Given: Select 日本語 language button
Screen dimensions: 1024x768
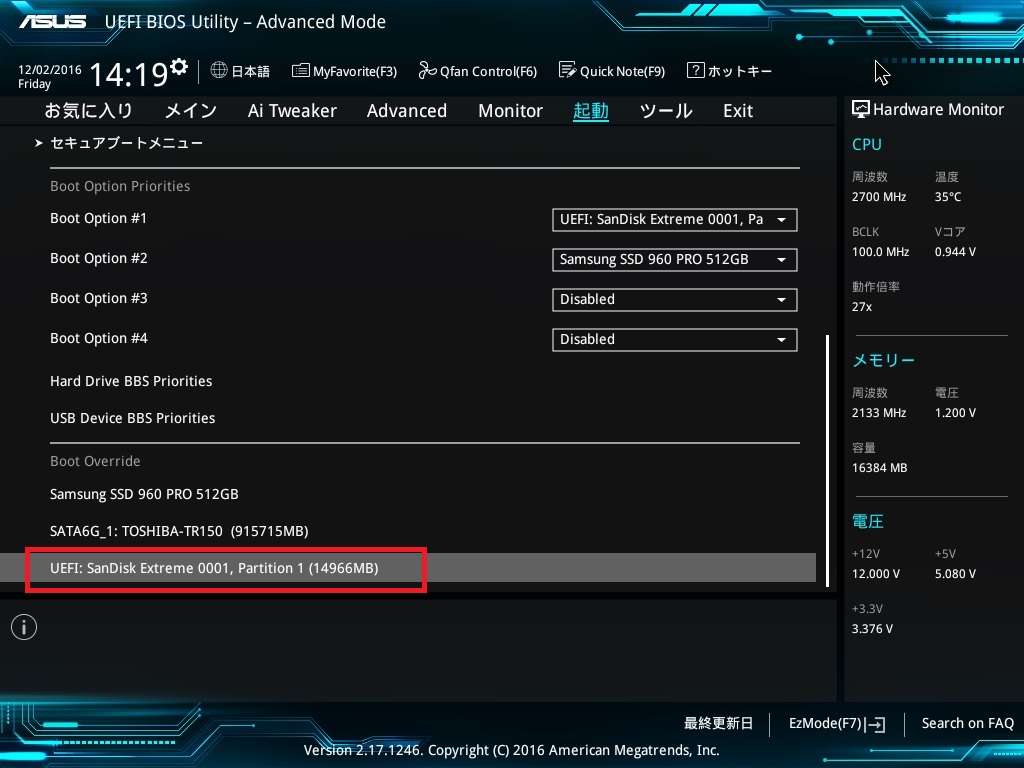Looking at the screenshot, I should (x=250, y=71).
